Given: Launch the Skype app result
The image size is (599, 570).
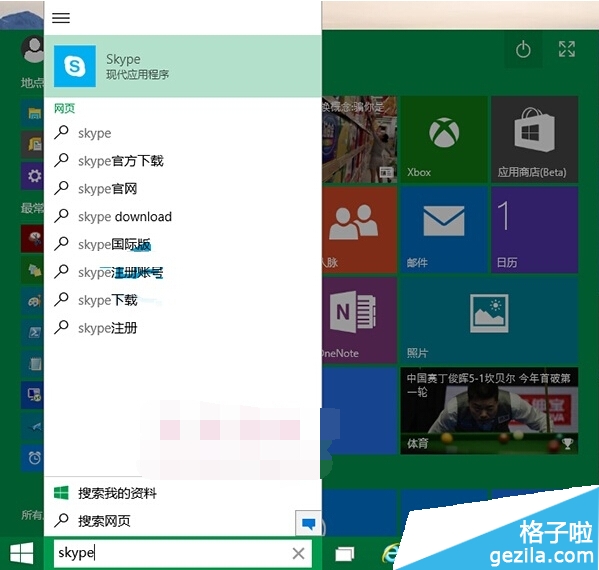Looking at the screenshot, I should 183,66.
